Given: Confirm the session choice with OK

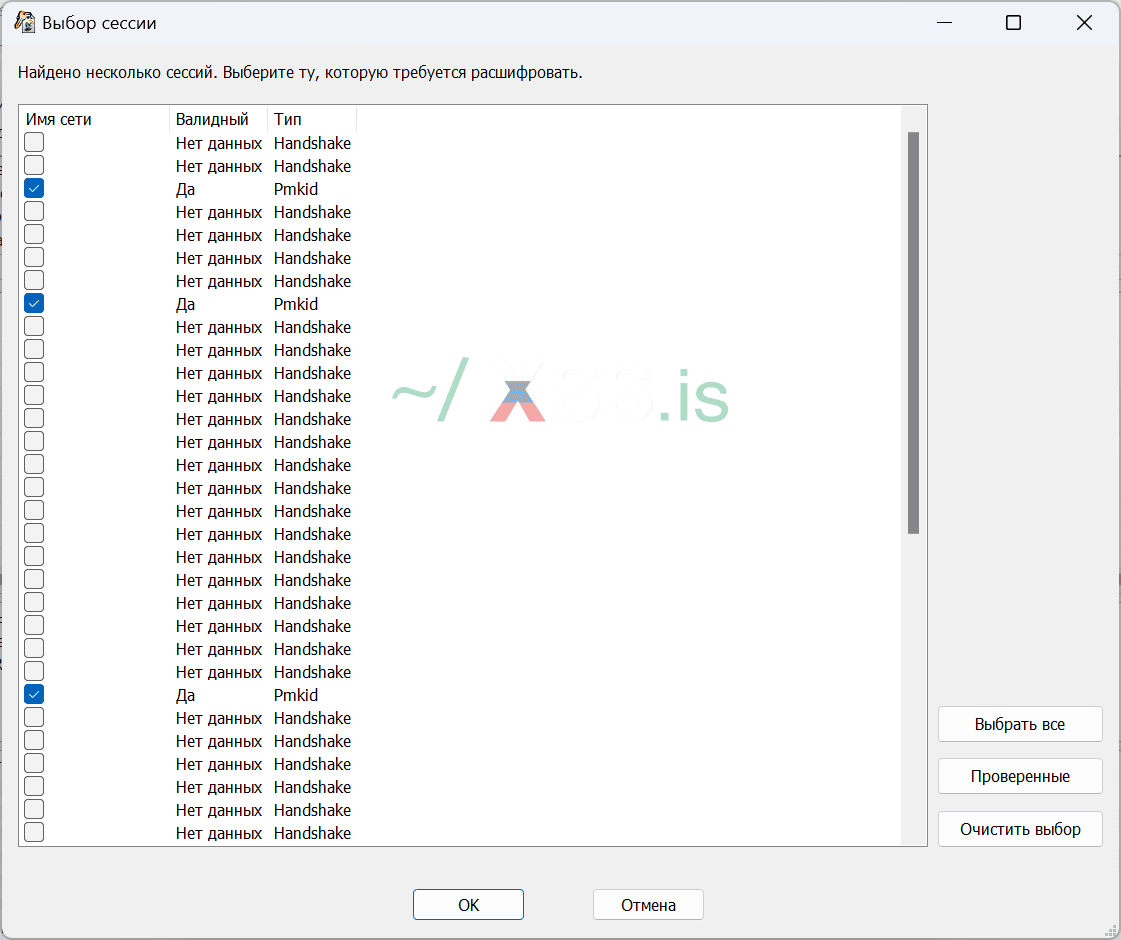Looking at the screenshot, I should tap(468, 905).
